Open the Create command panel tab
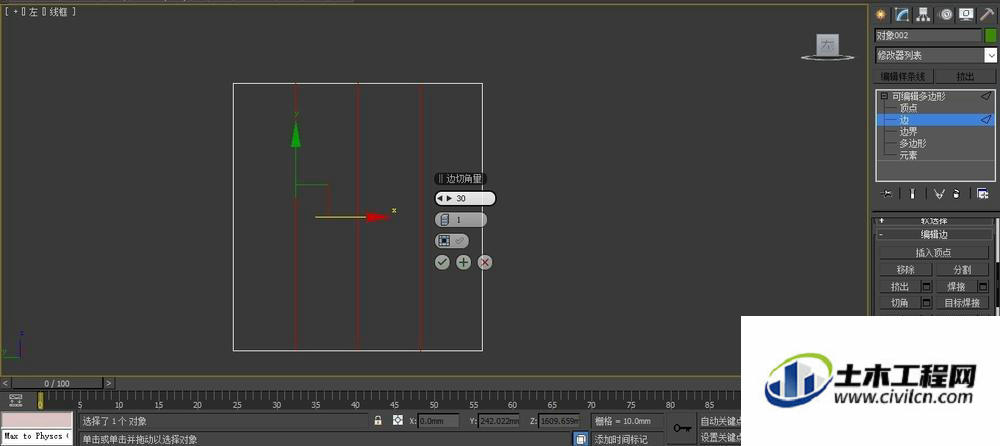This screenshot has width=1000, height=446. point(881,15)
